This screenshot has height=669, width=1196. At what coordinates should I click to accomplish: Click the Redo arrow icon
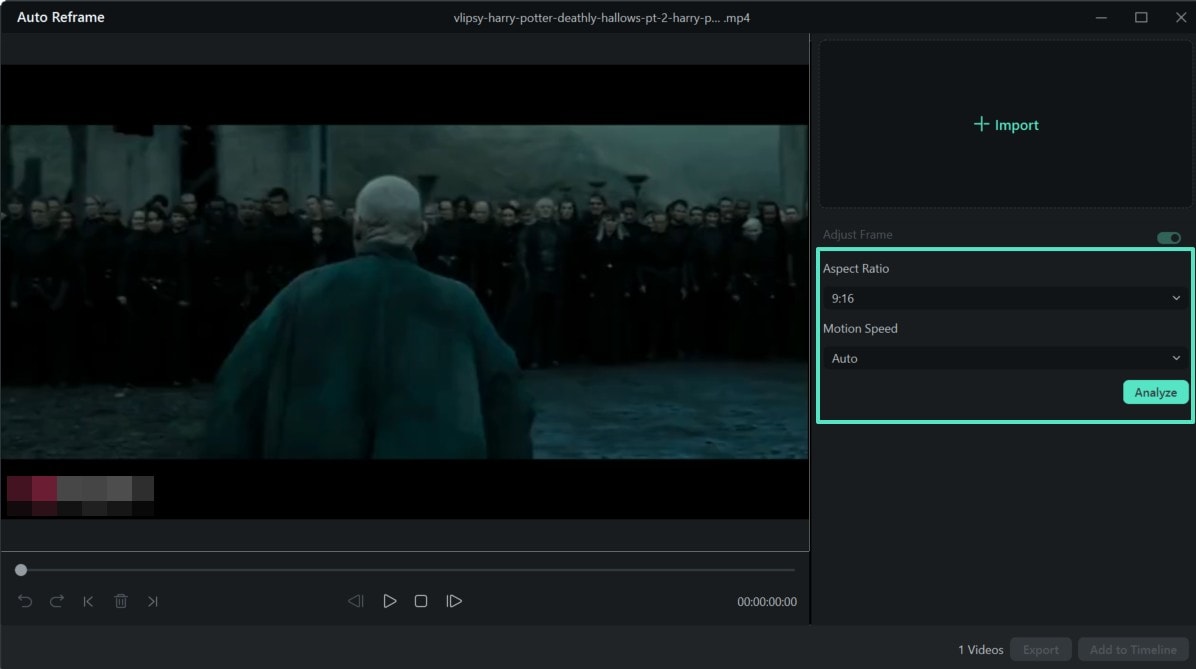(56, 601)
